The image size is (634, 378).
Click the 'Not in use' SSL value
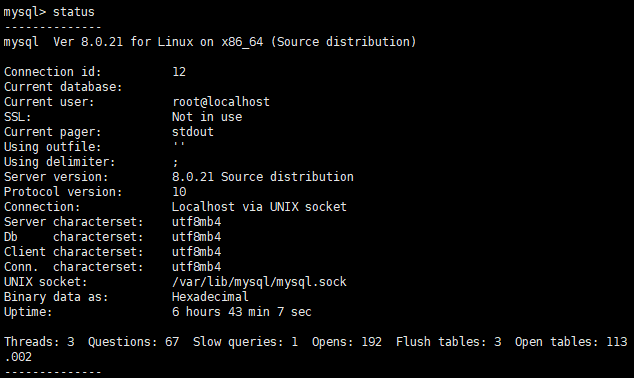(207, 117)
